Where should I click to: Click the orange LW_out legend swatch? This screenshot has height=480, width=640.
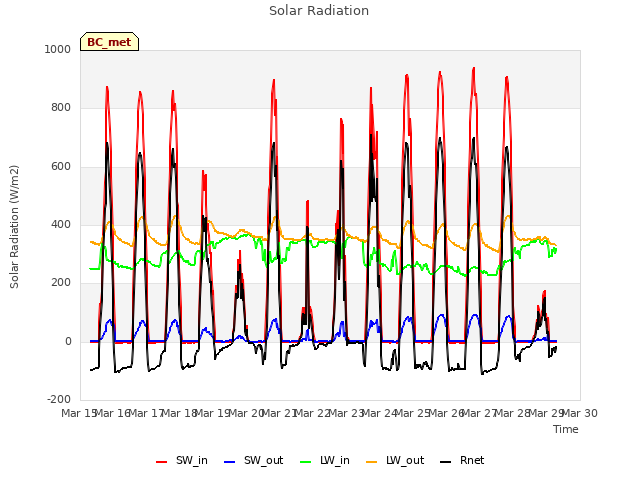372,462
